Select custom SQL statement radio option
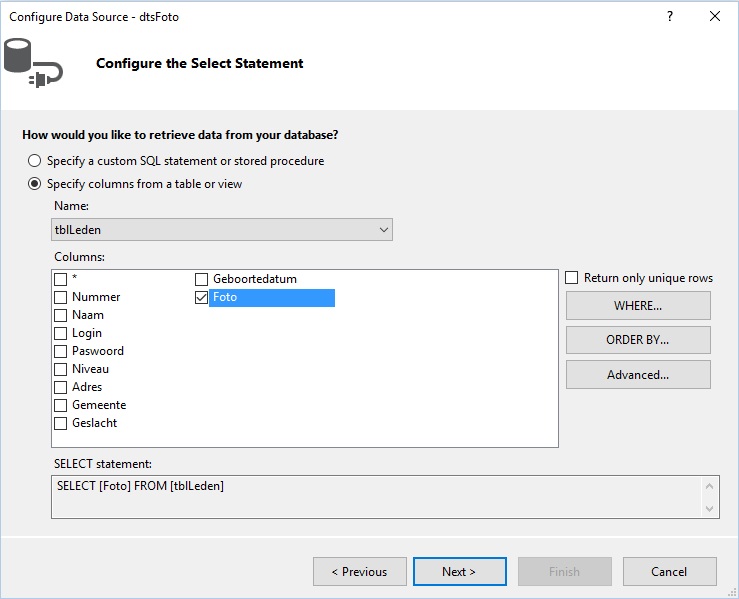 (x=34, y=161)
